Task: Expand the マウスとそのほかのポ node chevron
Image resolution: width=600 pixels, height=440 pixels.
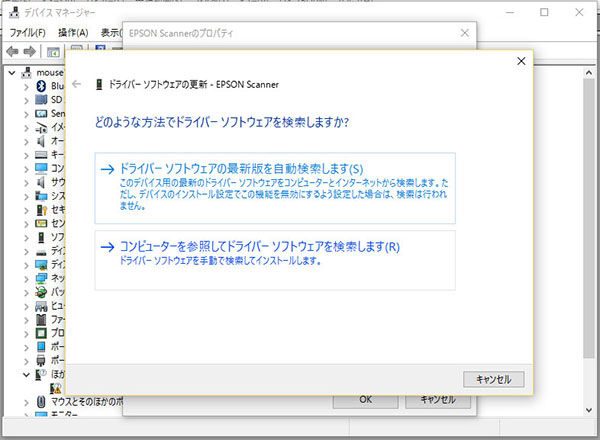Action: tap(26, 403)
